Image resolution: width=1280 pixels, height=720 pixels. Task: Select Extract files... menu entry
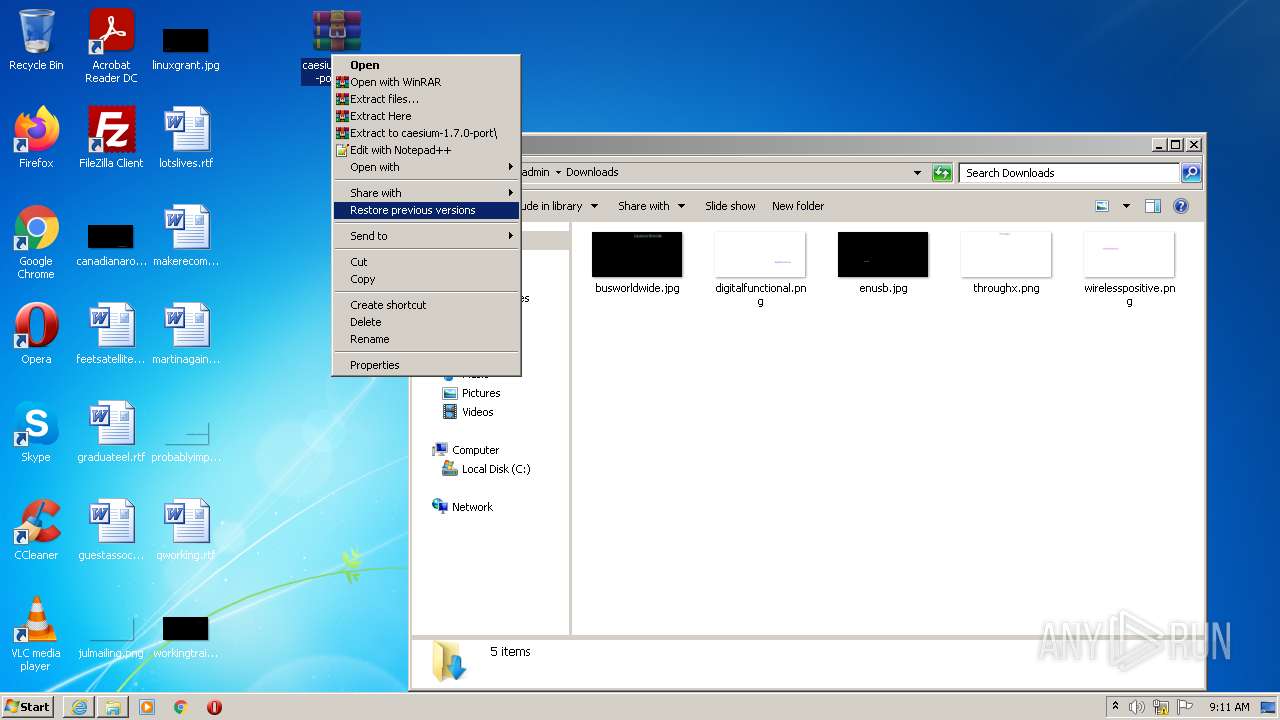pos(427,99)
